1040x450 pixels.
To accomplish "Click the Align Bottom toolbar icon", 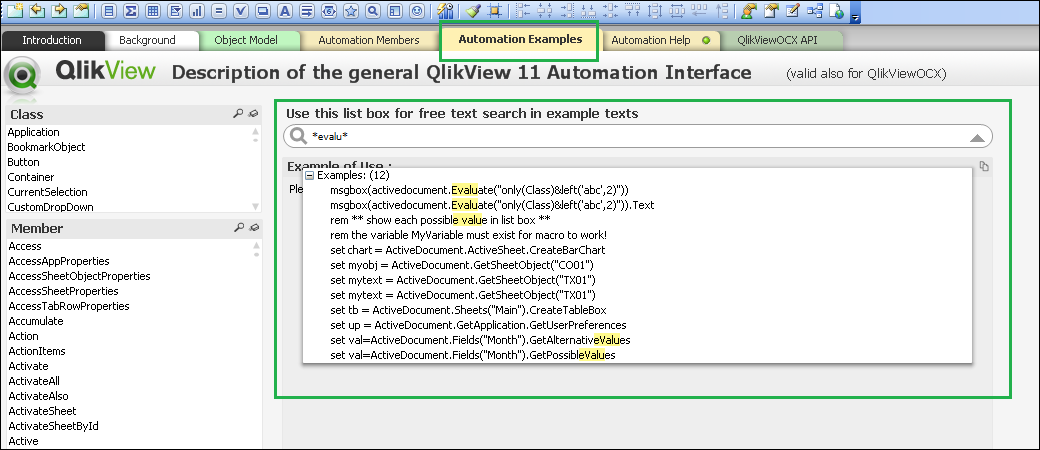I will 588,11.
